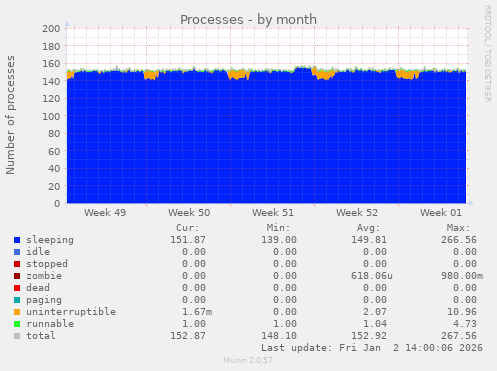
Task: Click the y-axis label 200
Action: (x=51, y=29)
